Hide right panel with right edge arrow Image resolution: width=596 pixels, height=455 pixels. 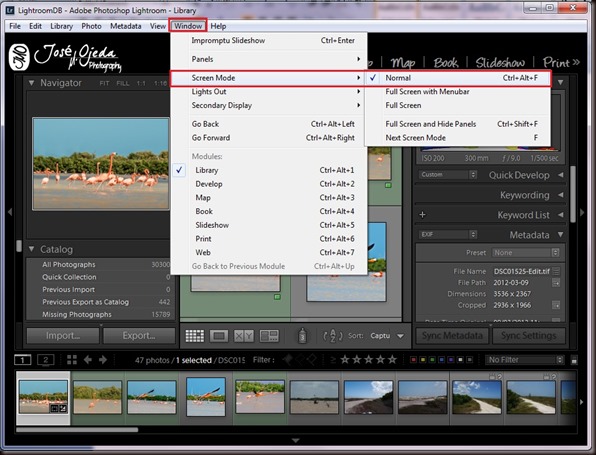point(582,212)
